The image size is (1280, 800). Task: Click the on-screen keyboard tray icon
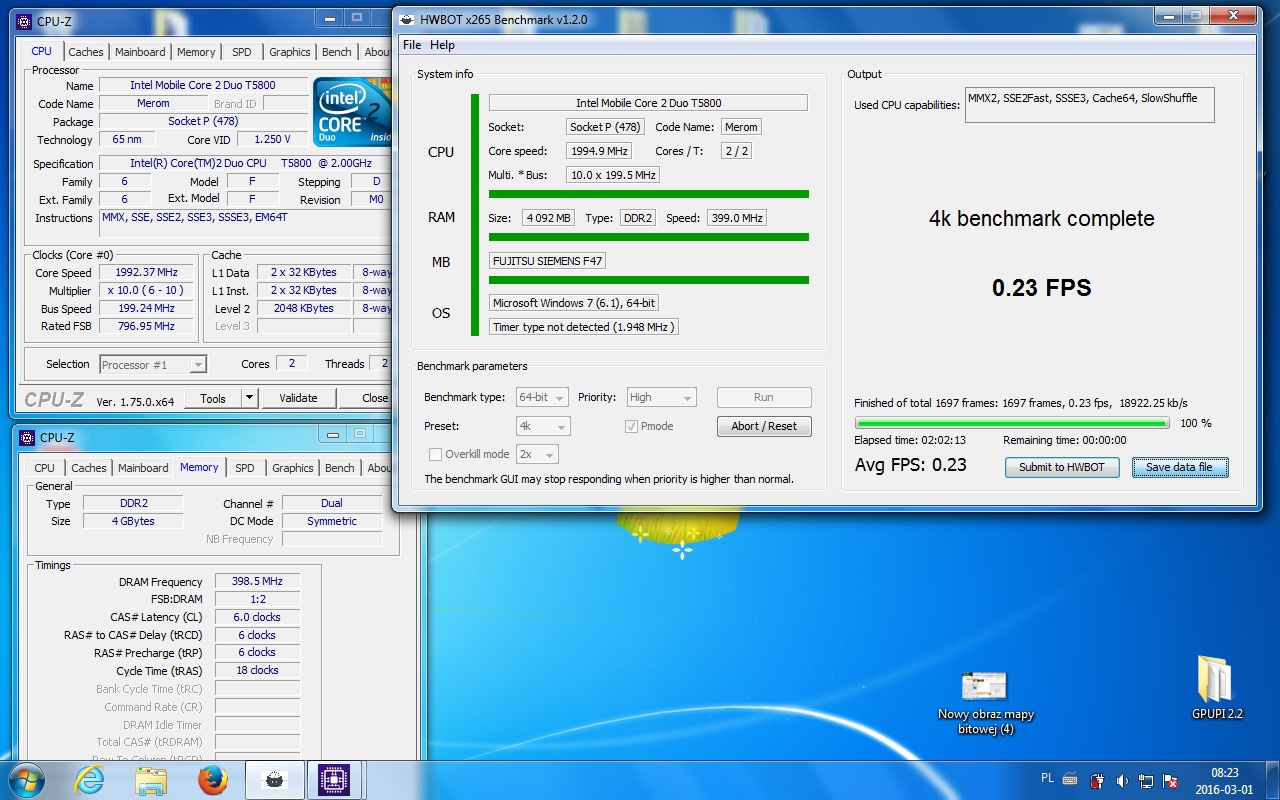point(1071,779)
